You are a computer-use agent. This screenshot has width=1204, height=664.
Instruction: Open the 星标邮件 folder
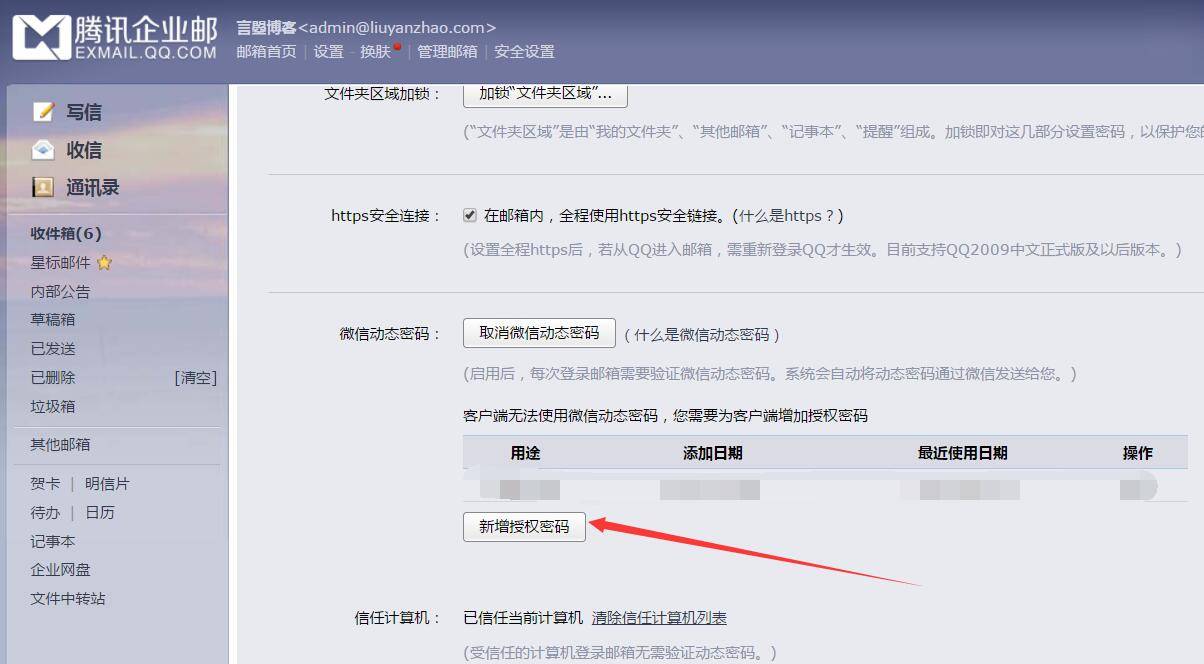(x=60, y=263)
